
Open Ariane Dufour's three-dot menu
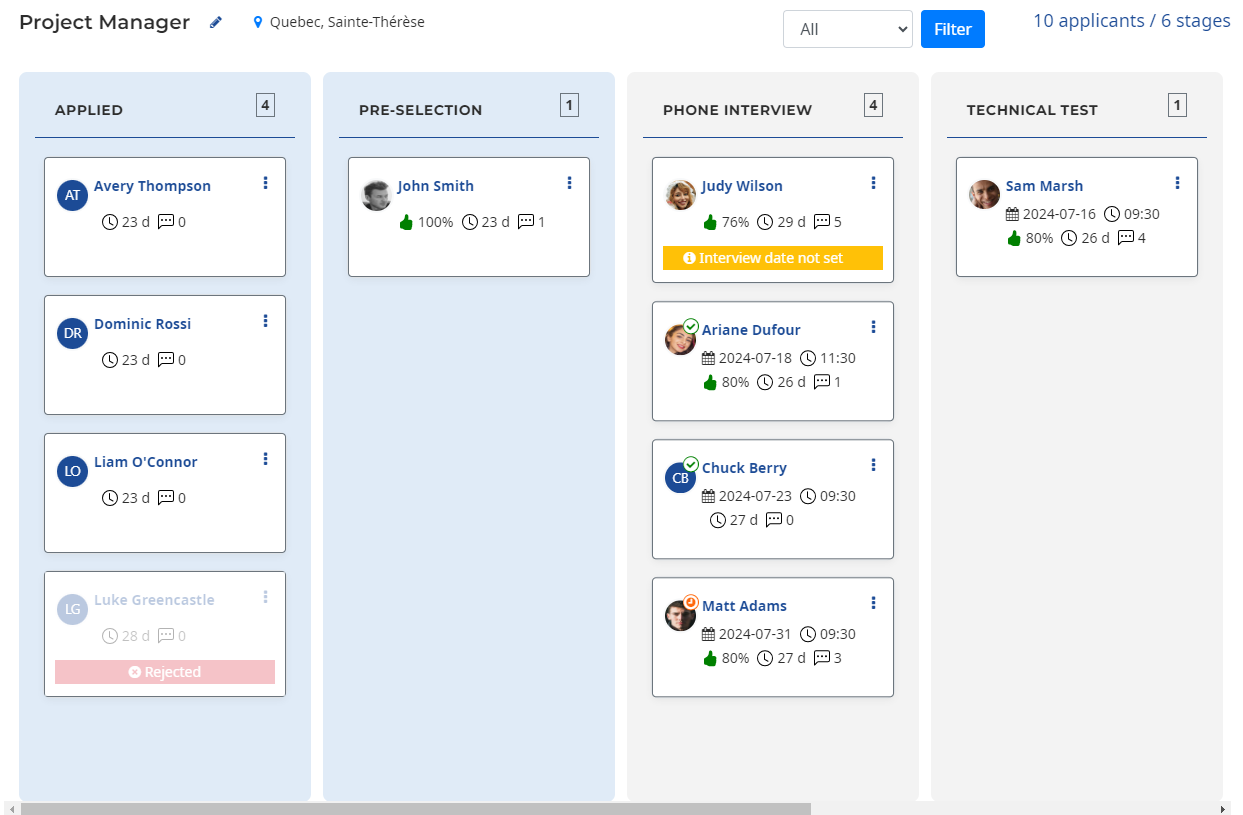[873, 327]
